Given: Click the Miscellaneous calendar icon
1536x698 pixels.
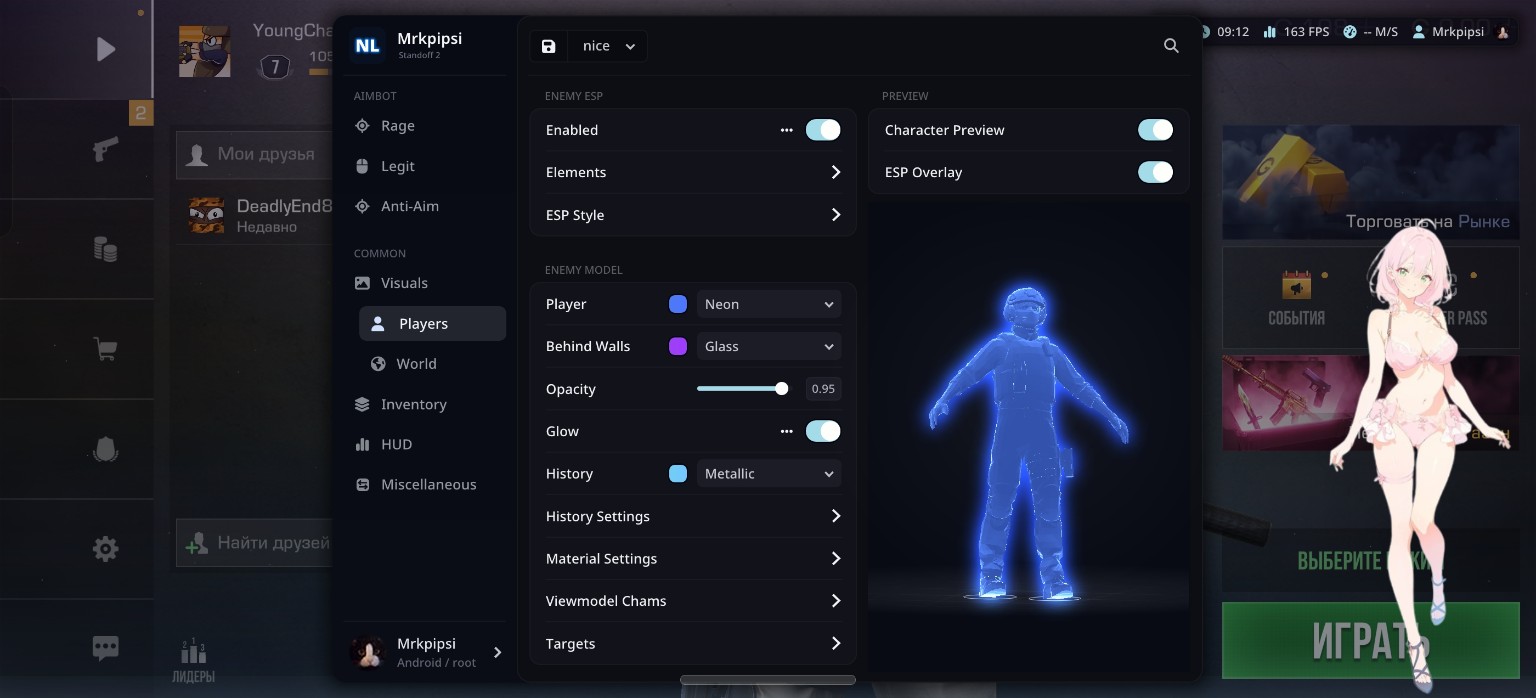Looking at the screenshot, I should [362, 484].
